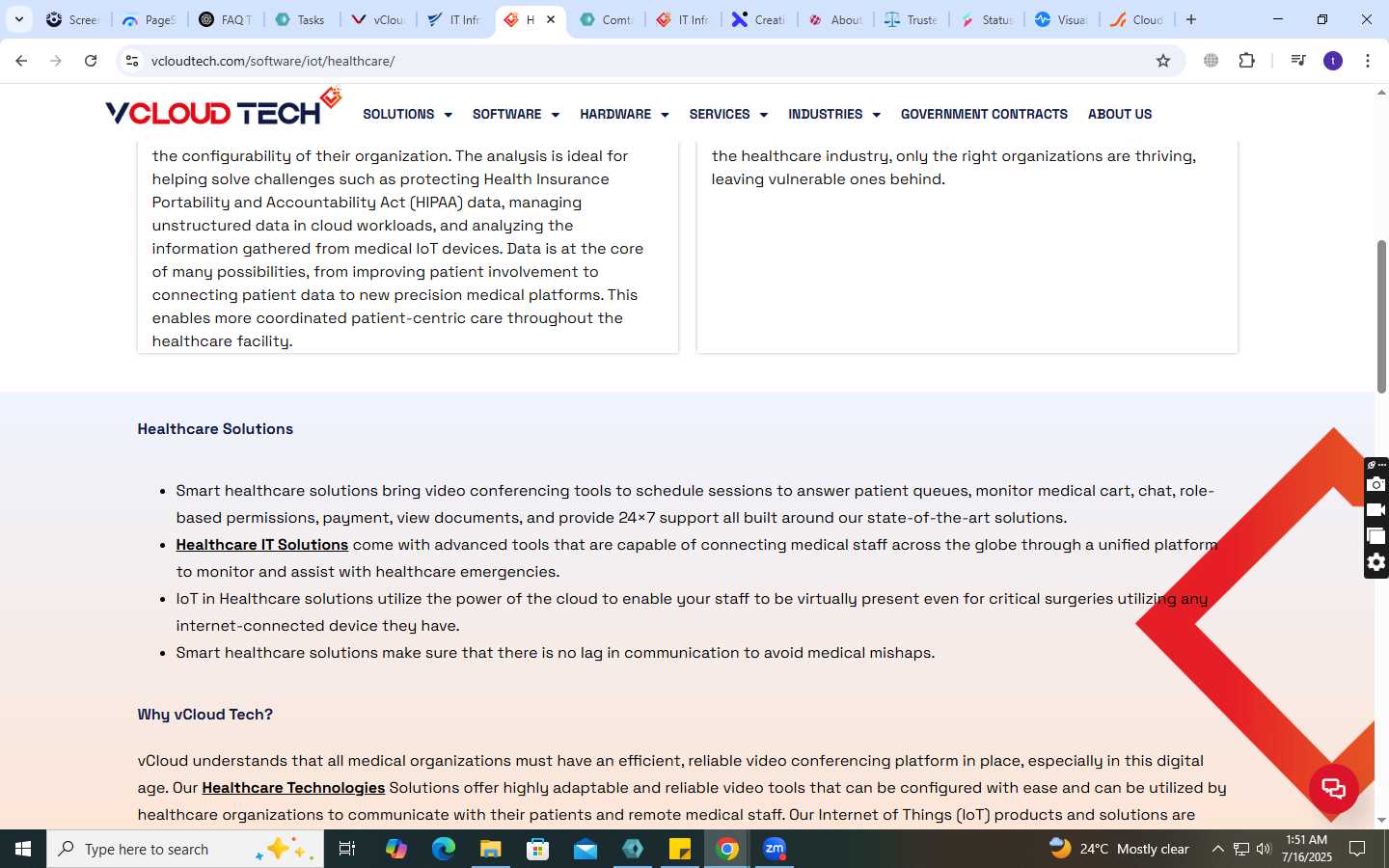The width and height of the screenshot is (1389, 868).
Task: Switch to the Visual tab
Action: click(1062, 19)
